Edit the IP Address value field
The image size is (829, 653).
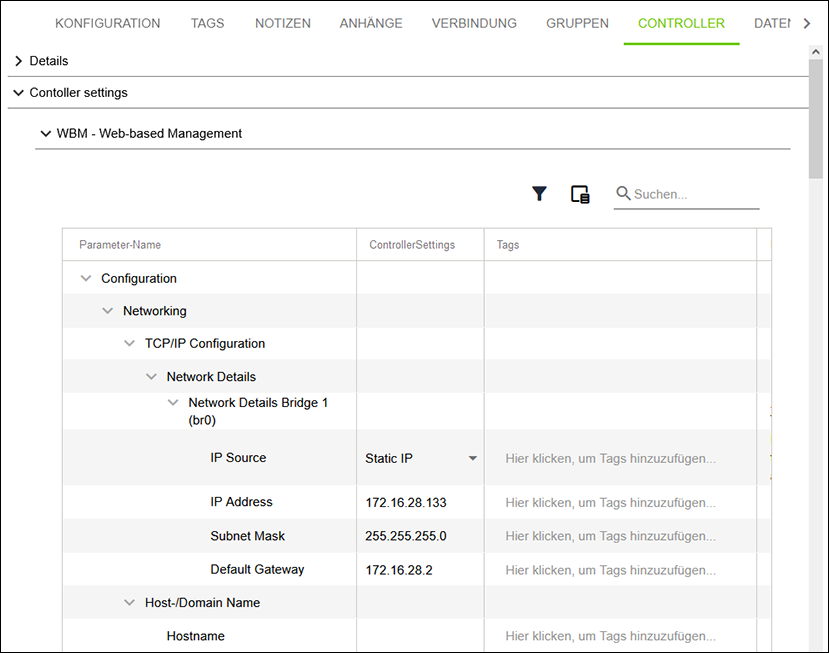[x=420, y=502]
